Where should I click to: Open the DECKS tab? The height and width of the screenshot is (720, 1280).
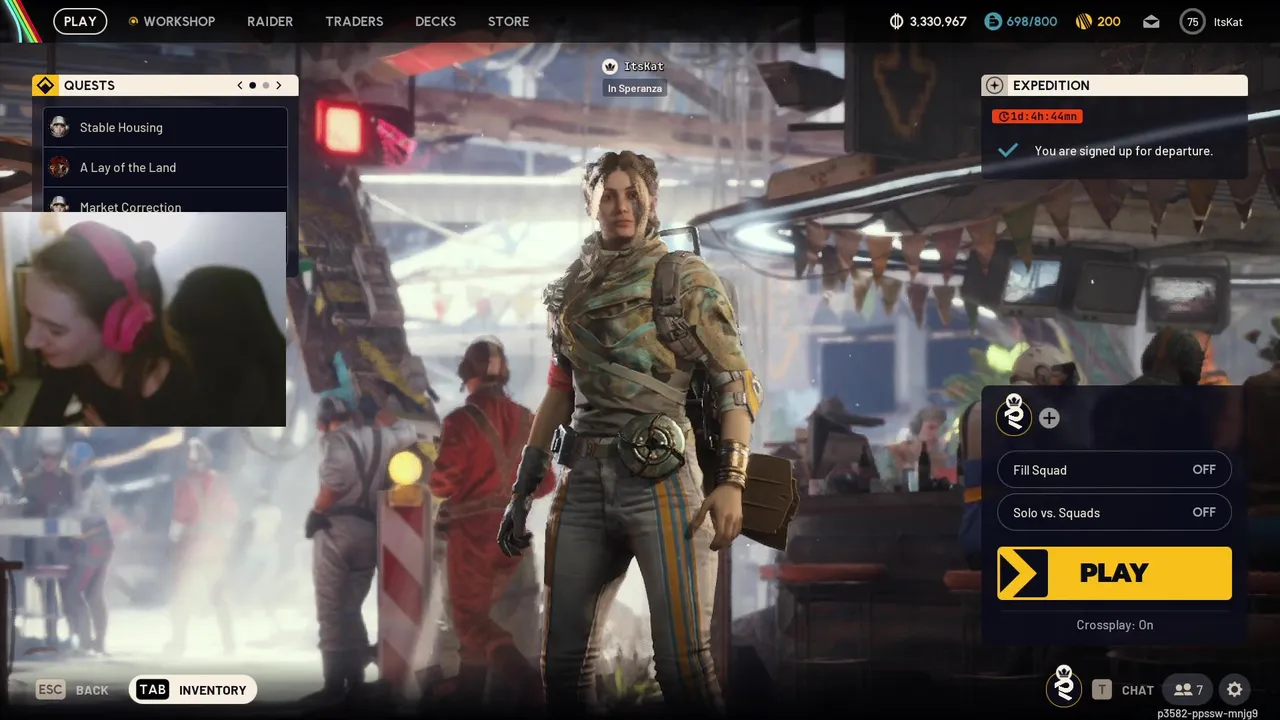click(435, 21)
